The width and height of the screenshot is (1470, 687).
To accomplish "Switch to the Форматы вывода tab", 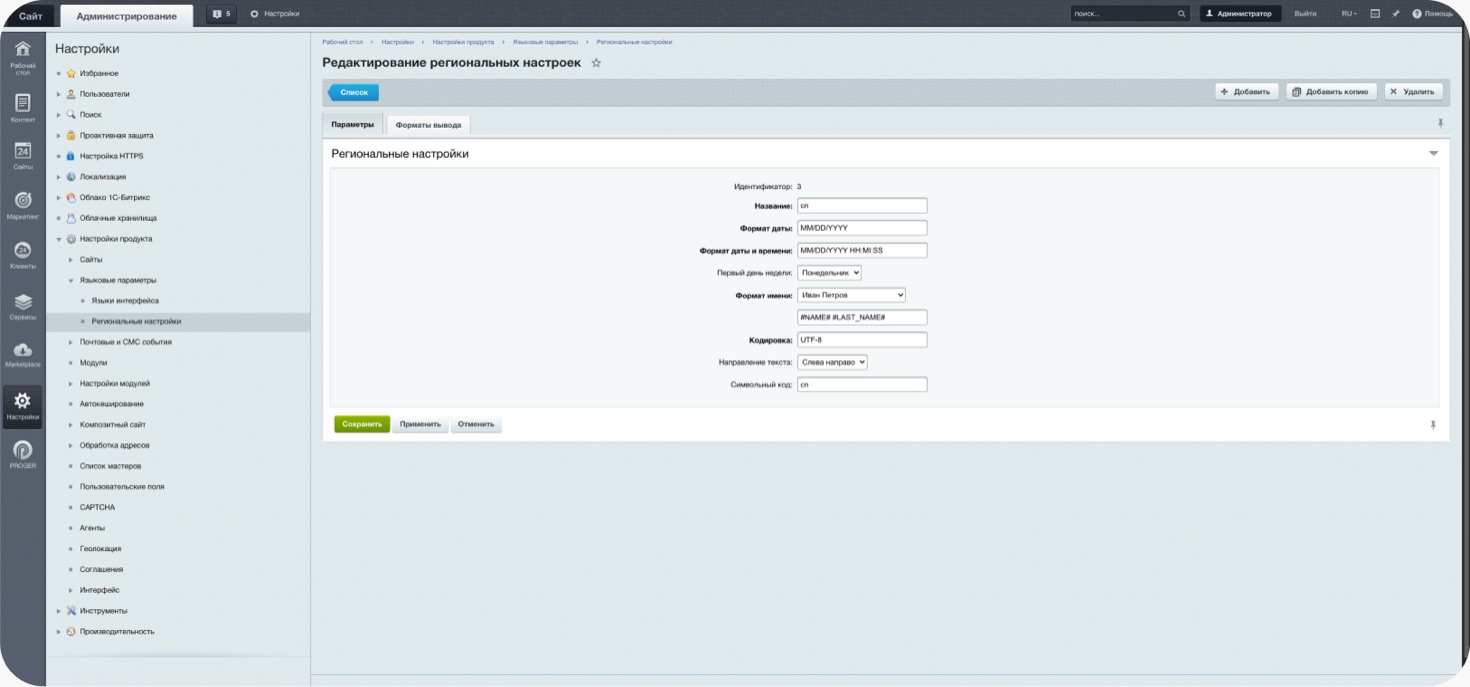I will [x=428, y=125].
